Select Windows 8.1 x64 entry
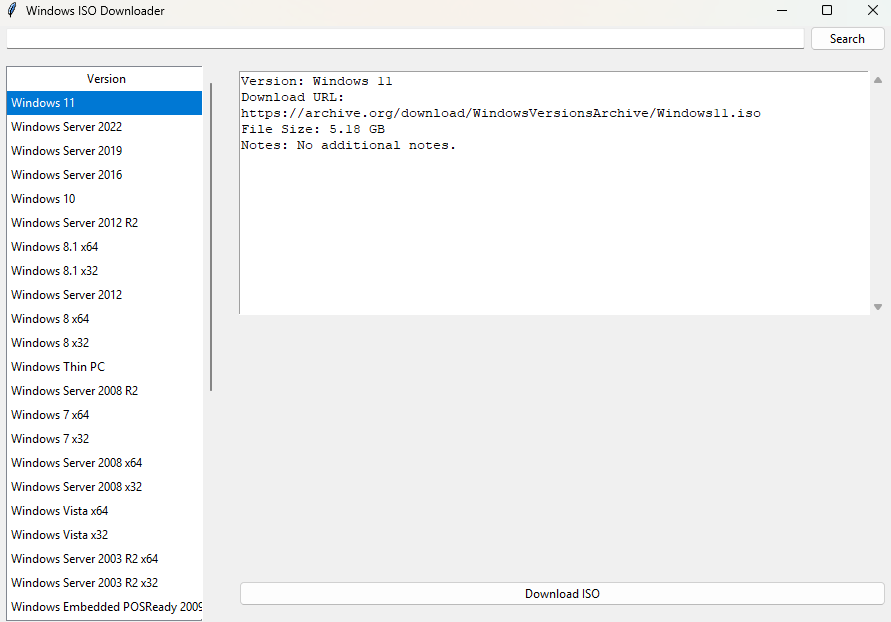This screenshot has width=891, height=622. click(x=105, y=247)
